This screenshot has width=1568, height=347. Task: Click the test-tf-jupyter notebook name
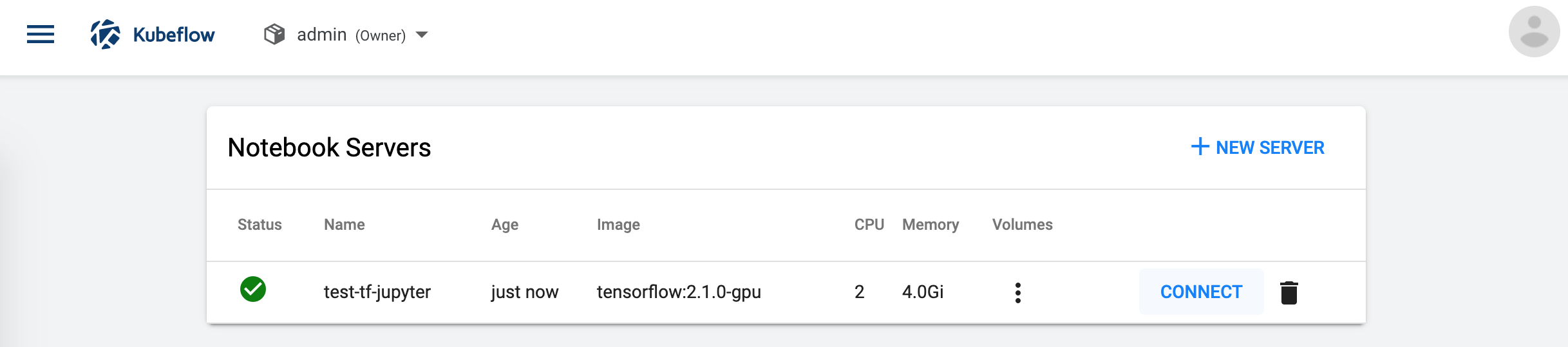377,292
